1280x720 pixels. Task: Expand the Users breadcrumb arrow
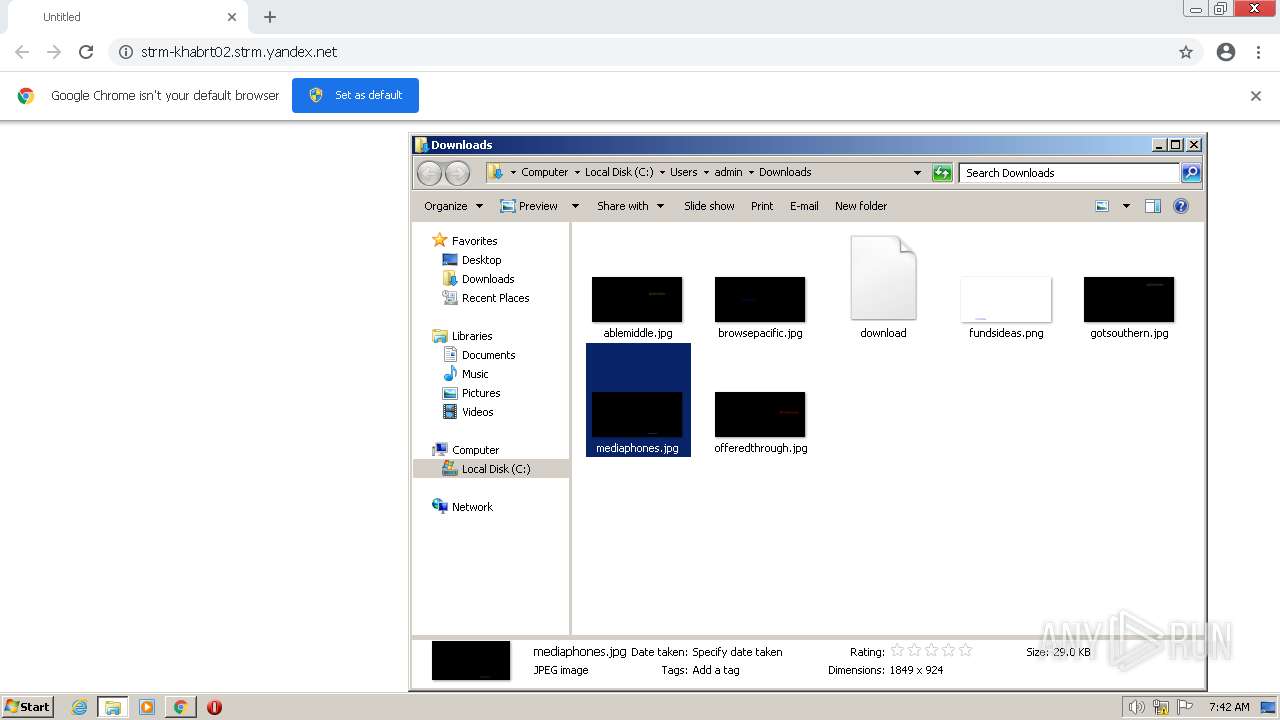pyautogui.click(x=706, y=172)
